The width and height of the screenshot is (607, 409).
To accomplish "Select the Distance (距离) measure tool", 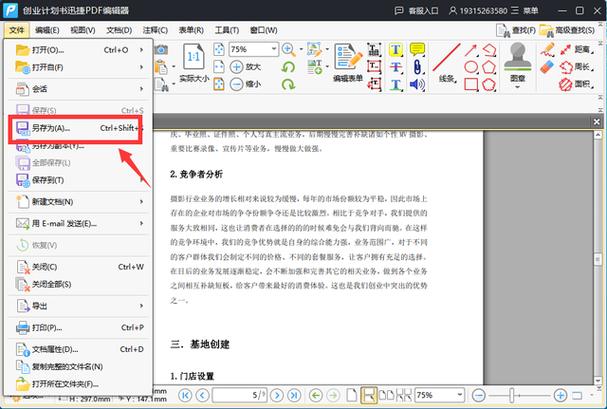I will [576, 50].
